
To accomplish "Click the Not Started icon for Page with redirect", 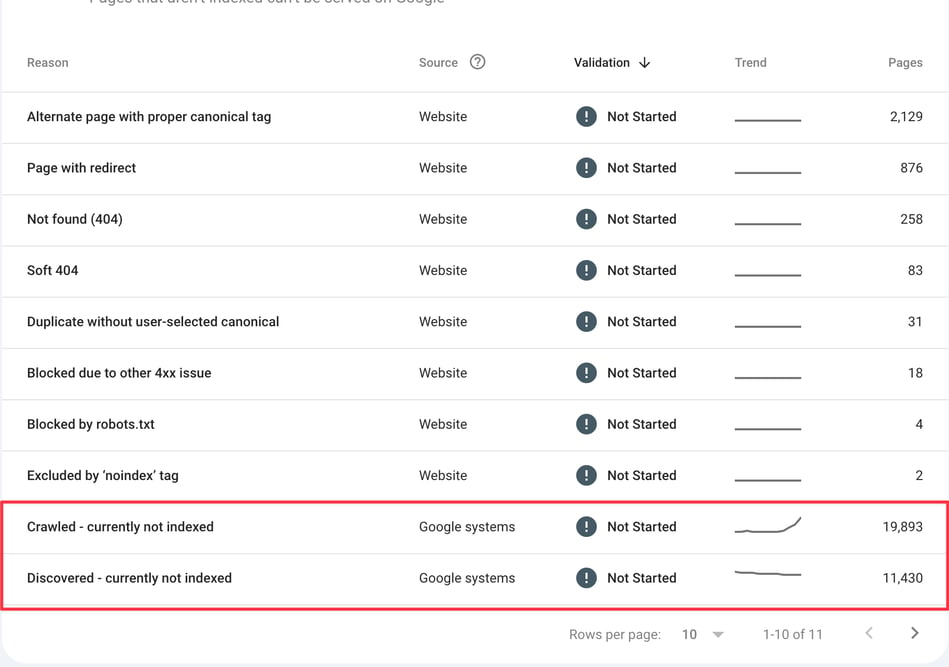I will (x=586, y=168).
